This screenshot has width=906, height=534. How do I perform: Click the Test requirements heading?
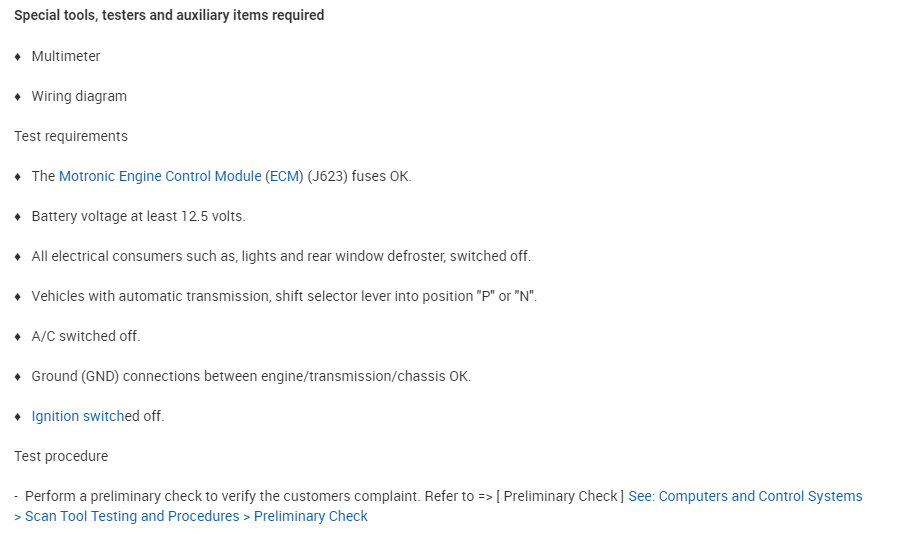[x=71, y=136]
